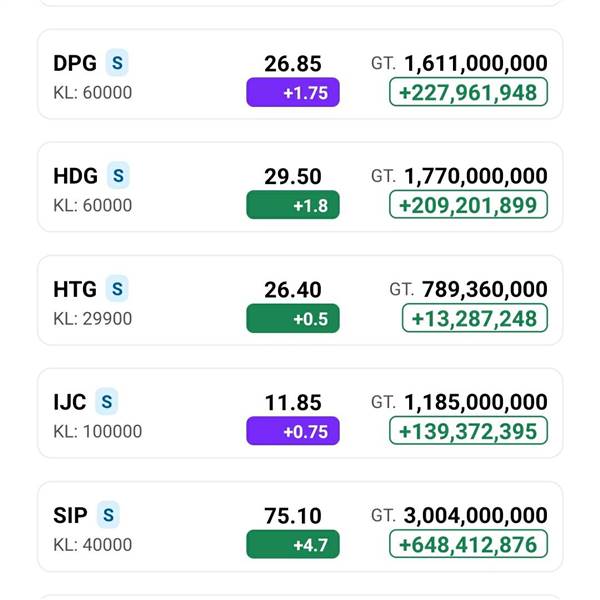Tap the S badge next to HTG
The width and height of the screenshot is (600, 600).
pyautogui.click(x=117, y=289)
